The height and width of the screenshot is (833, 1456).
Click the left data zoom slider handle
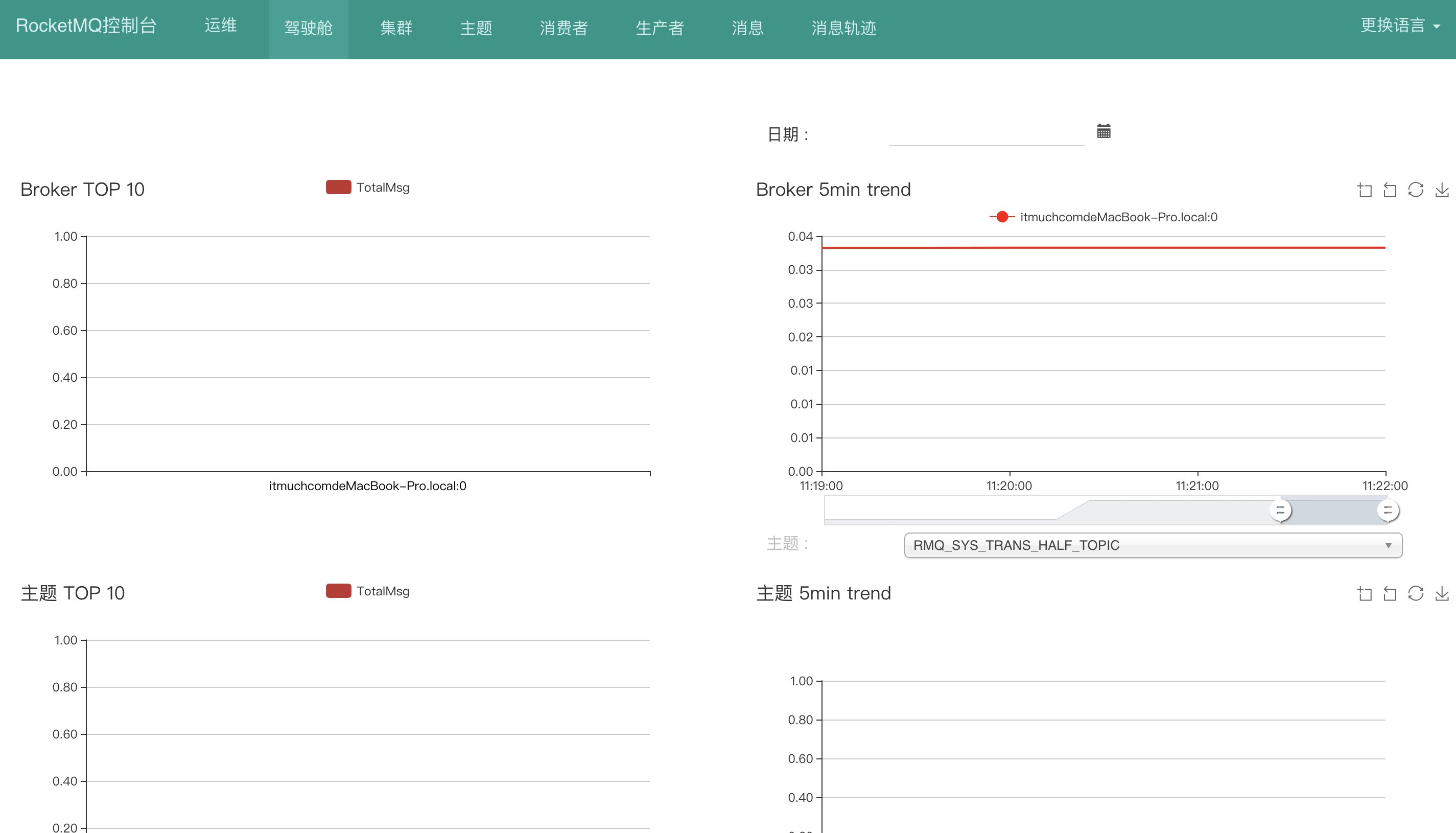click(1280, 510)
